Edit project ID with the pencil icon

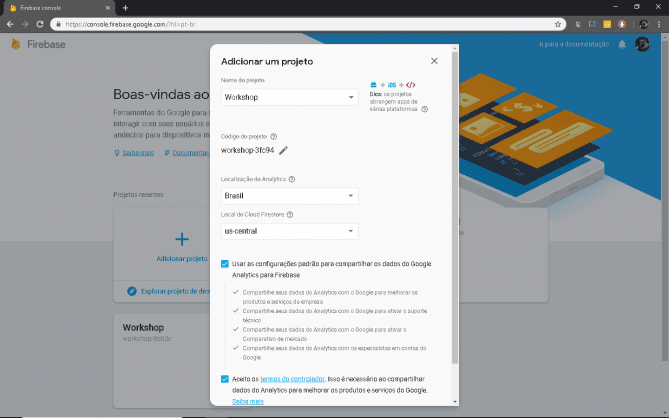coord(283,150)
